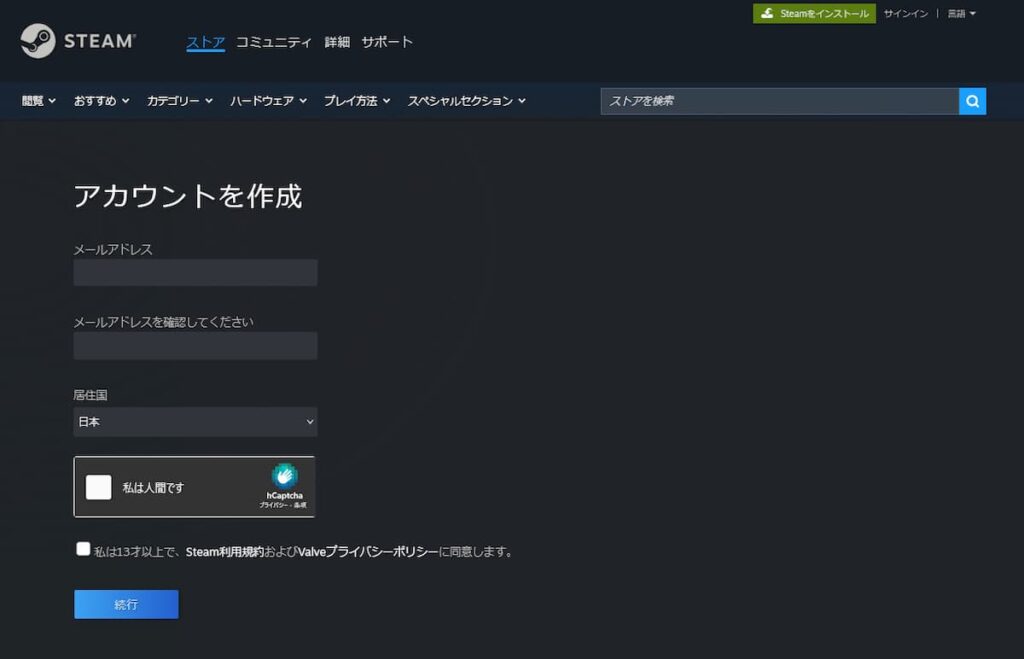Go to the コミュニティ tab
The height and width of the screenshot is (659, 1024).
(x=274, y=42)
